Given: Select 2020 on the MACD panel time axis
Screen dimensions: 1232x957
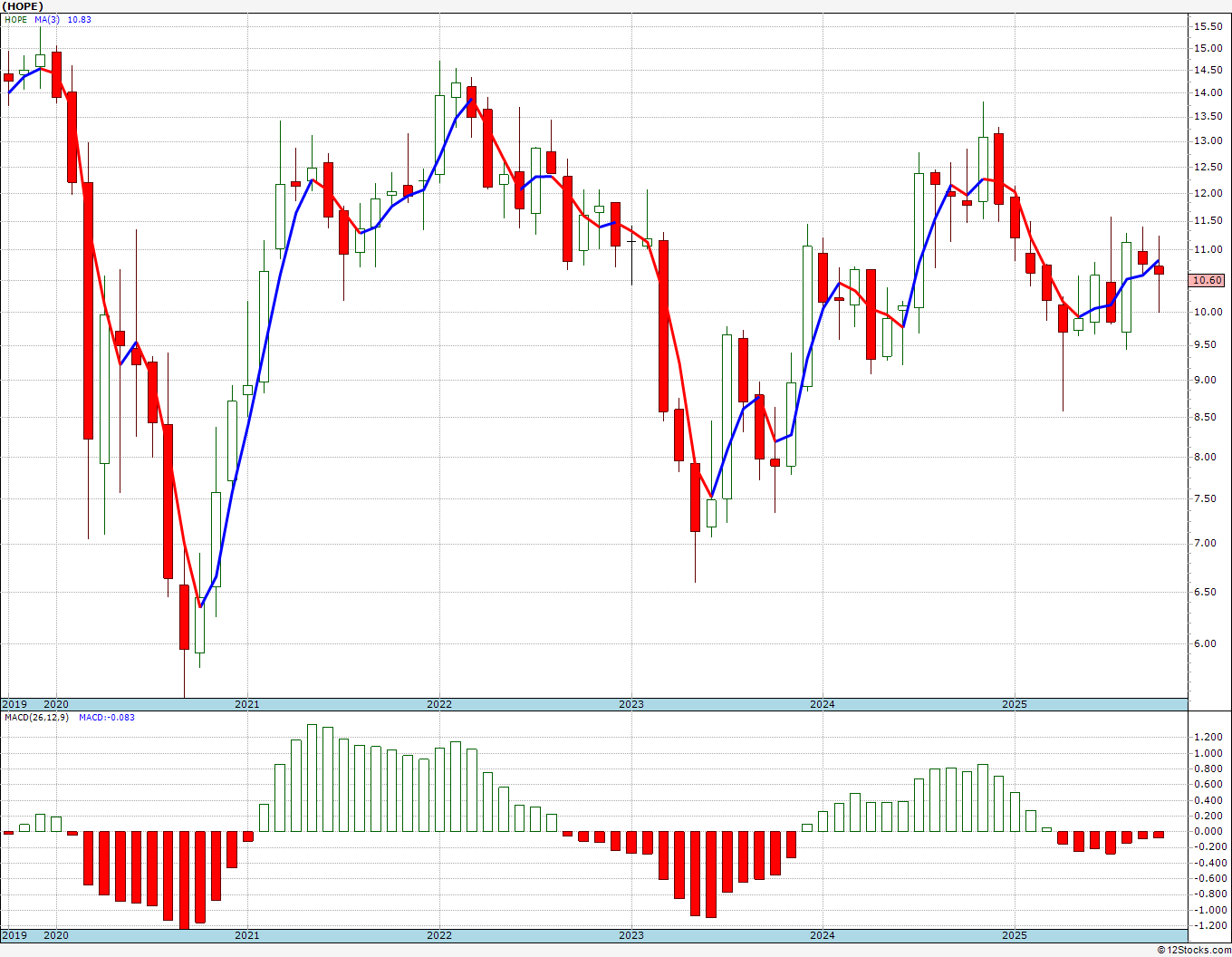Looking at the screenshot, I should click(56, 935).
